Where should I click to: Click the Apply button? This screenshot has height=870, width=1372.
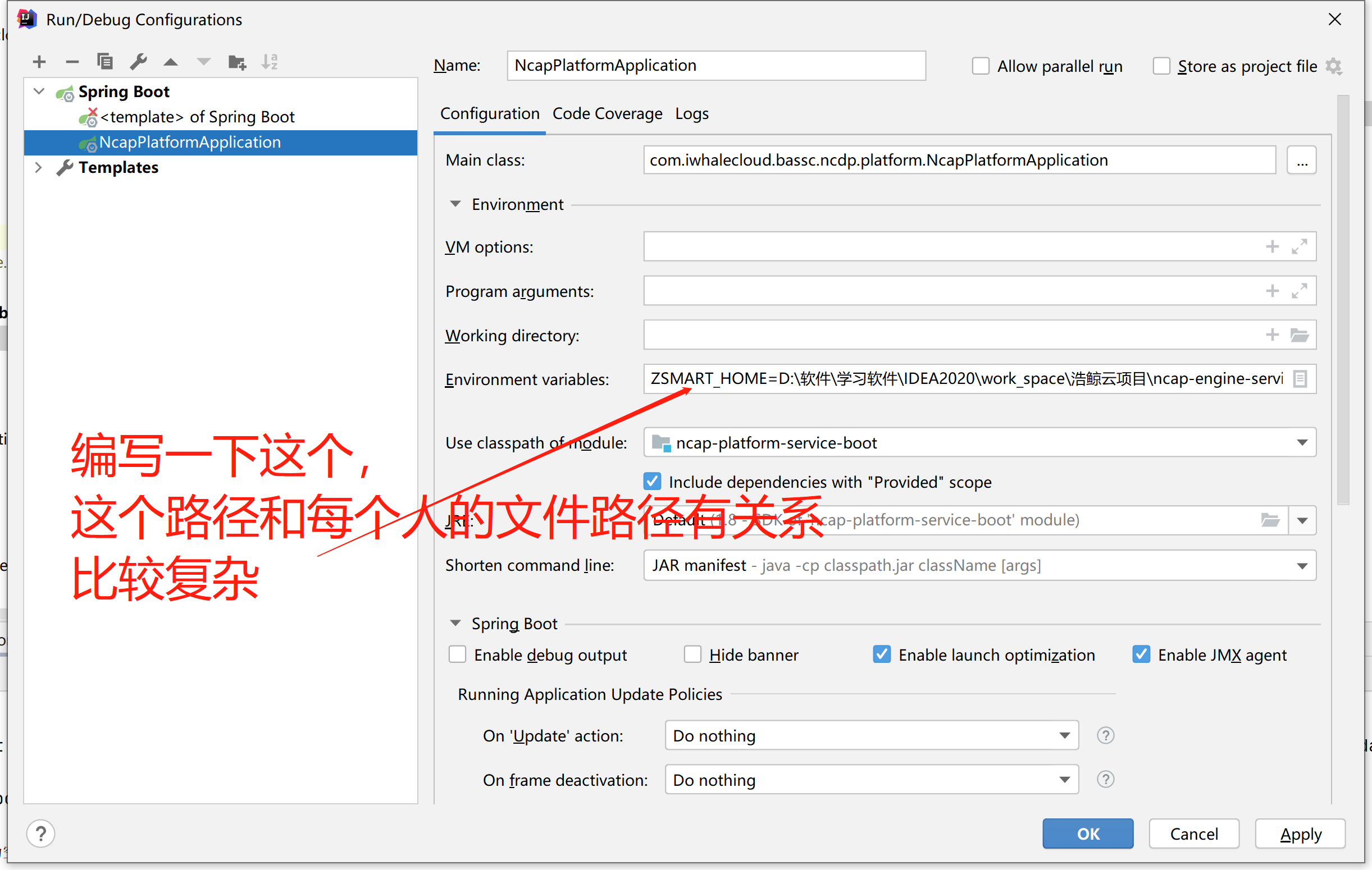pyautogui.click(x=1300, y=834)
